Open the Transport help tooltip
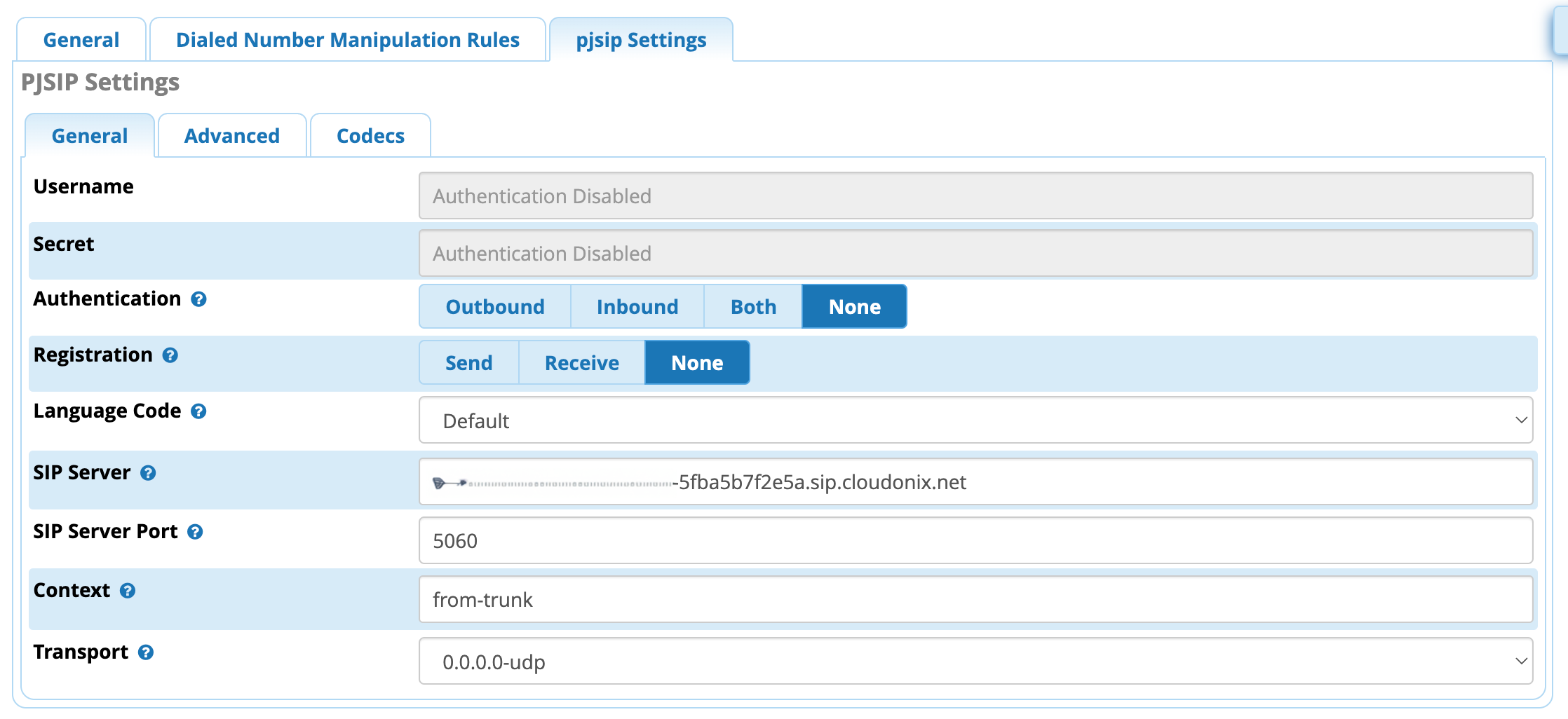 pyautogui.click(x=145, y=652)
